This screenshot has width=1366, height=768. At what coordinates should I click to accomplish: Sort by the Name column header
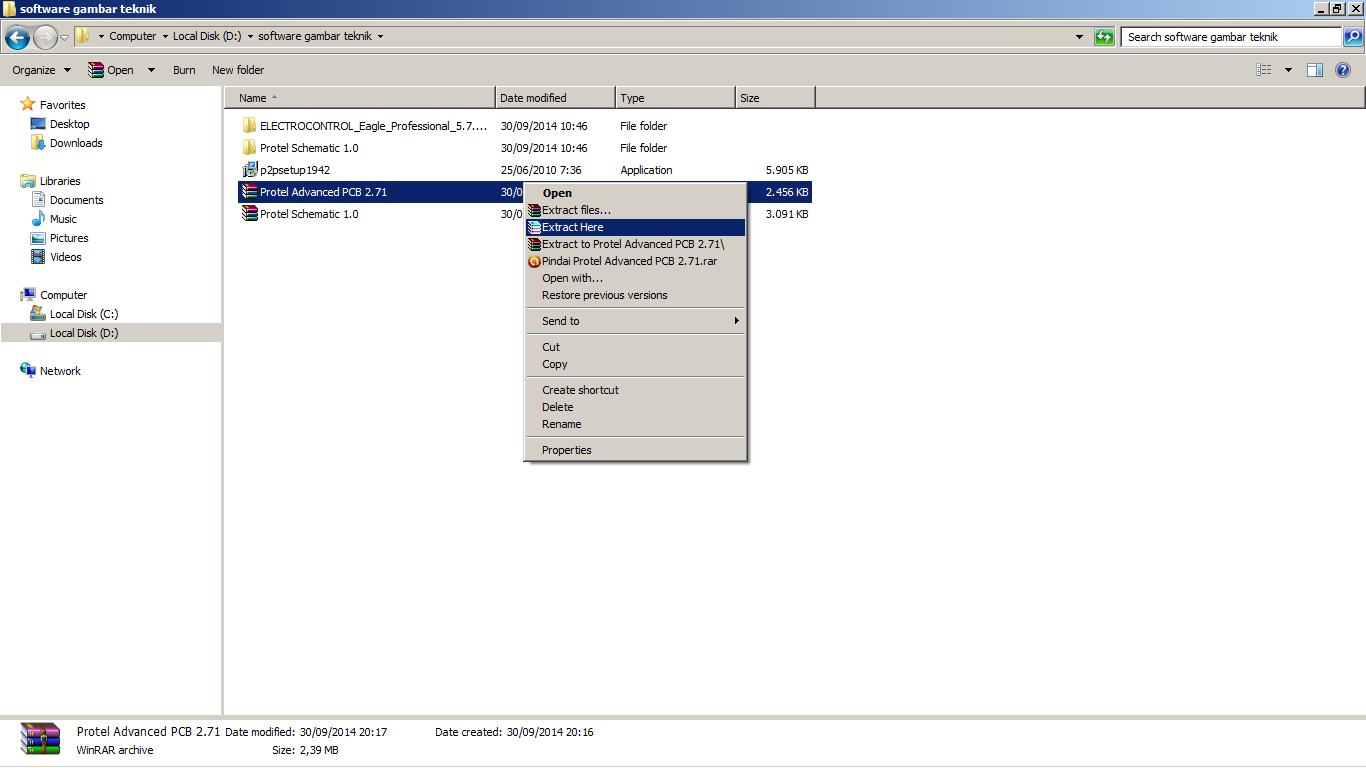[x=360, y=98]
